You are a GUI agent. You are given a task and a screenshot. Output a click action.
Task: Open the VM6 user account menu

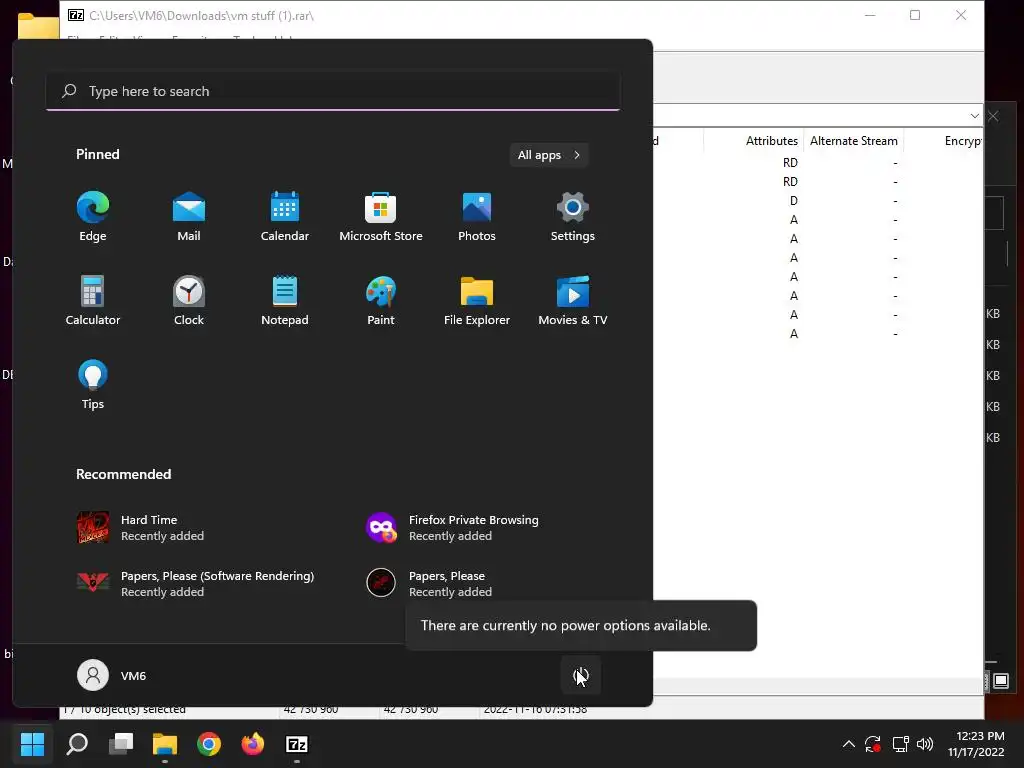112,675
